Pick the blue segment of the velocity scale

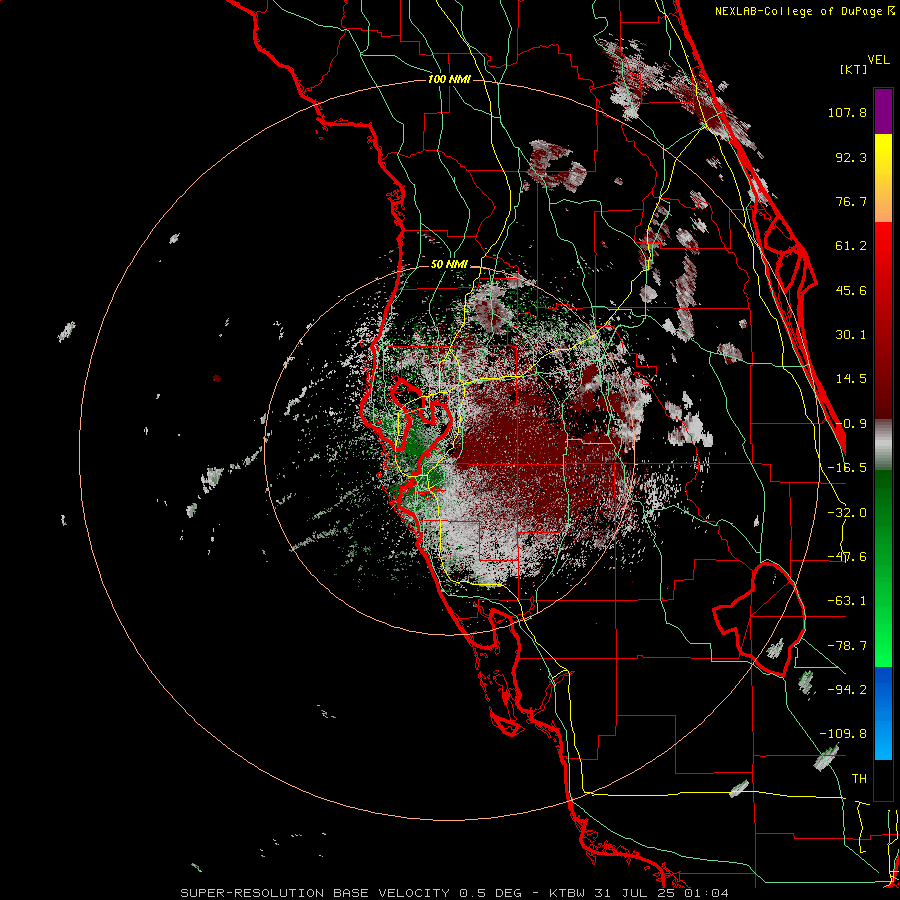point(883,712)
